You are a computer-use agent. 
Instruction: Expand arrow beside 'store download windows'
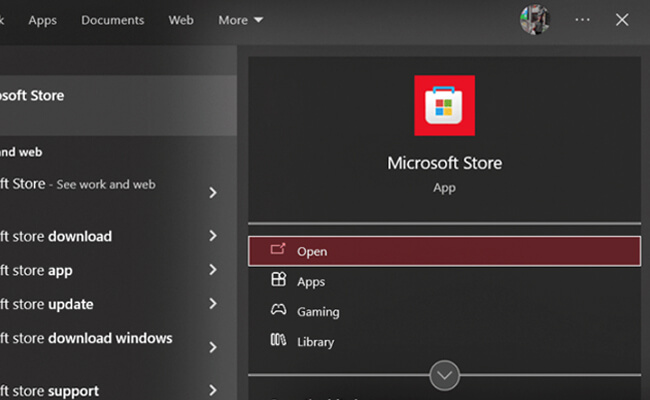(x=213, y=347)
